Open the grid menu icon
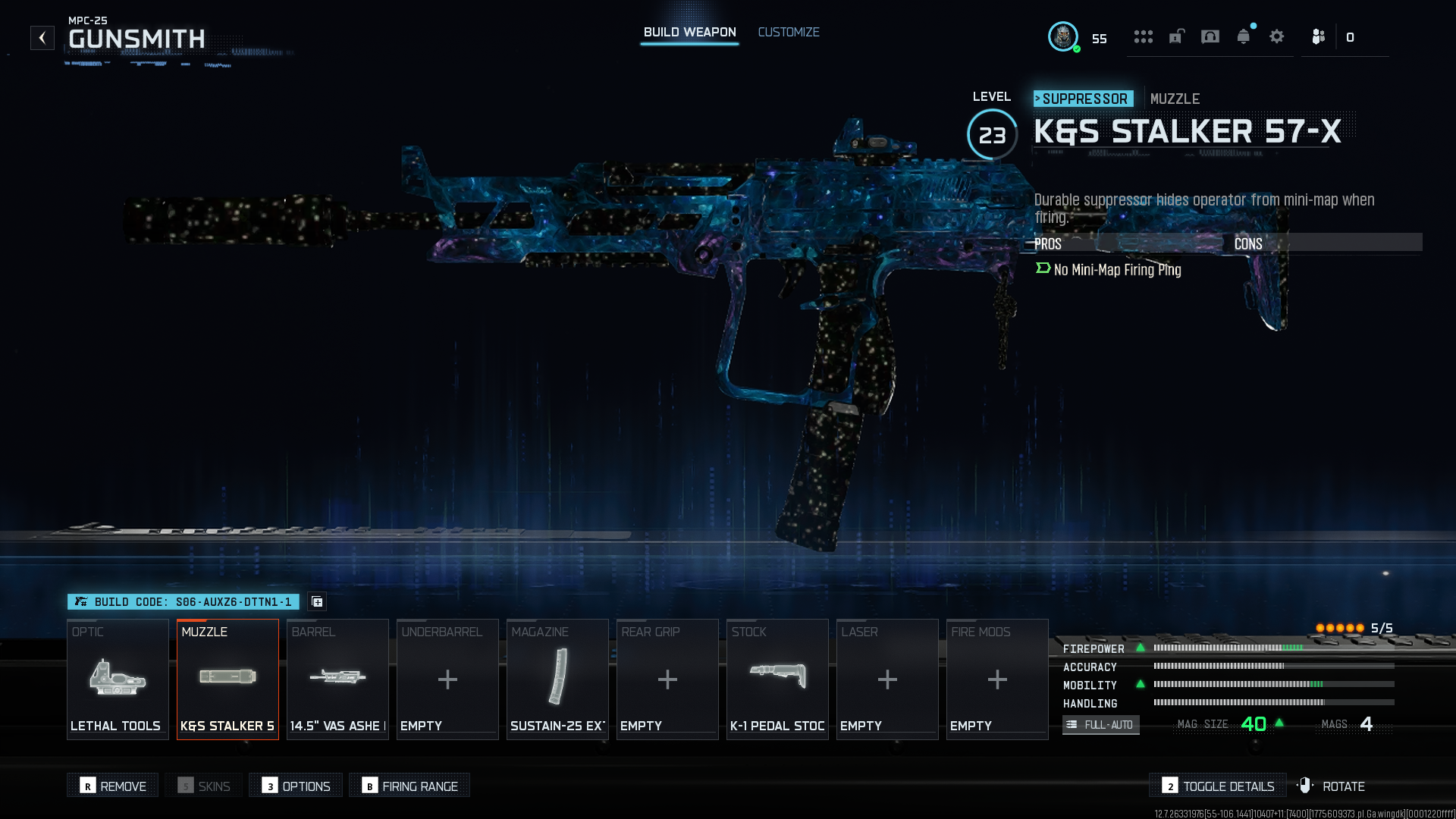Viewport: 1456px width, 819px height. [x=1144, y=37]
